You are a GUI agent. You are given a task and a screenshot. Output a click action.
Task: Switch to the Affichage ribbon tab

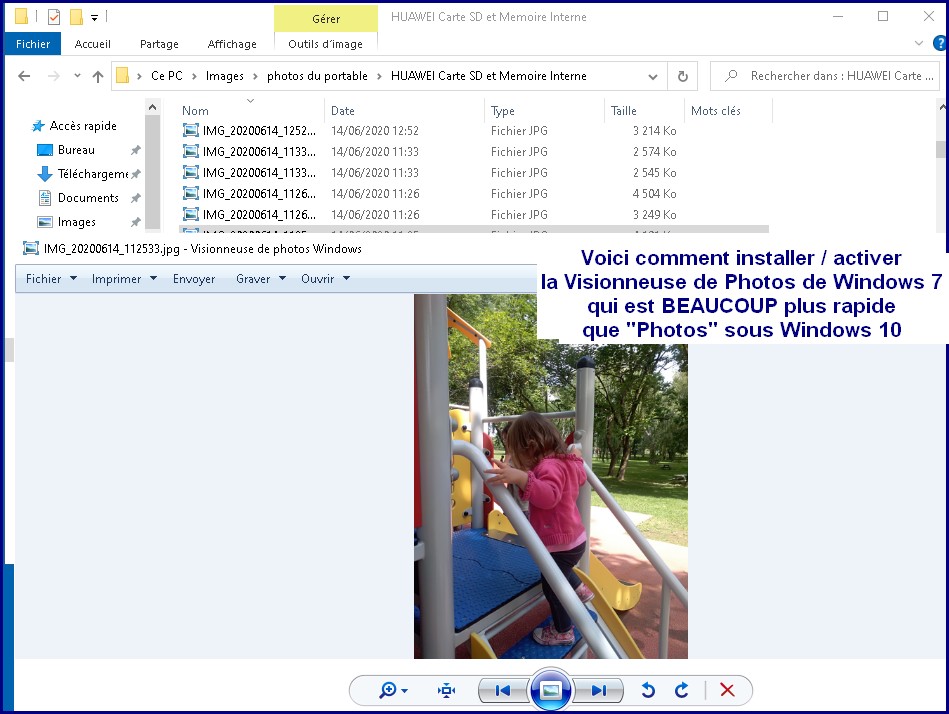[232, 44]
